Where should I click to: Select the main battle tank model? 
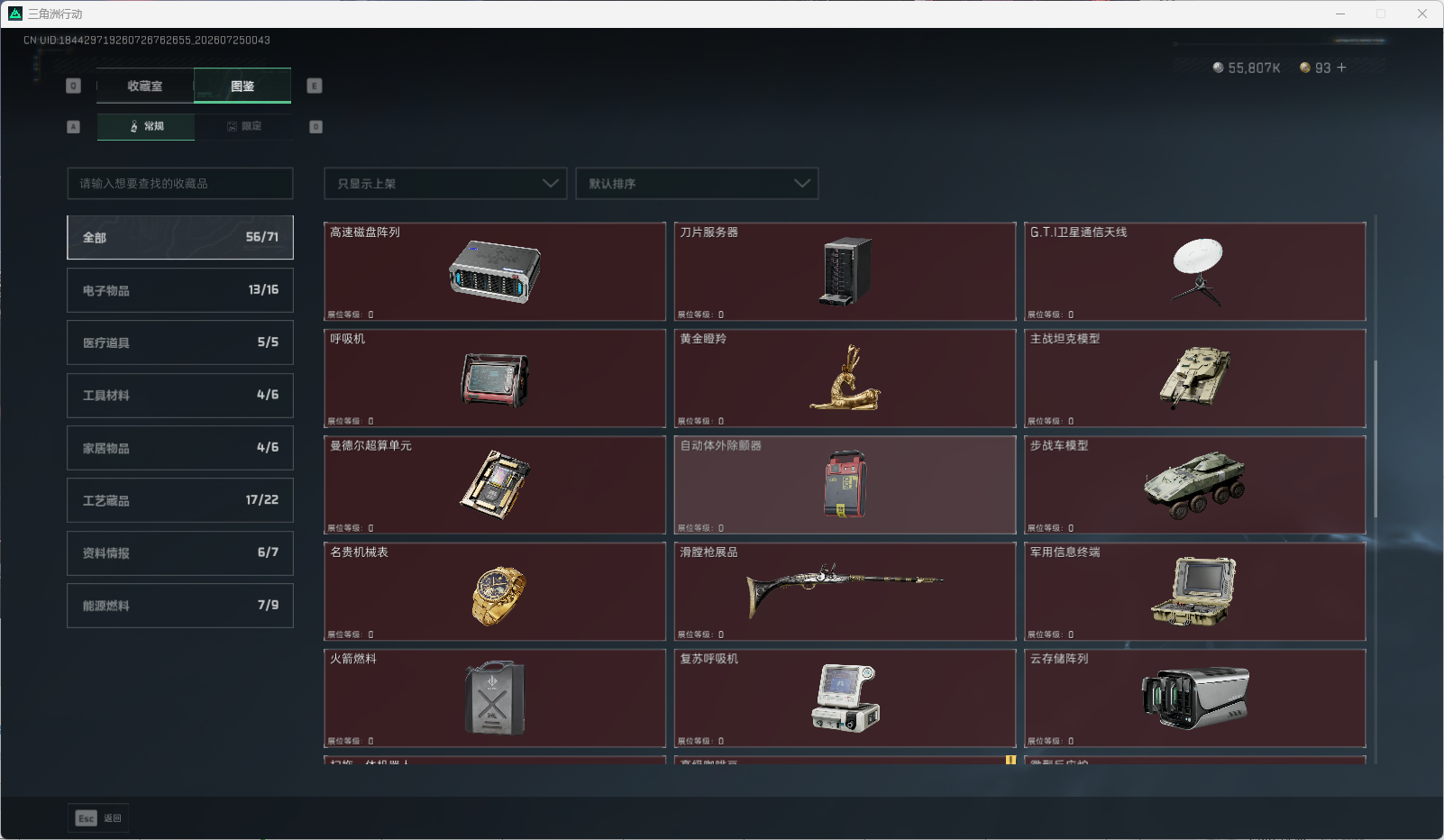tap(1195, 378)
